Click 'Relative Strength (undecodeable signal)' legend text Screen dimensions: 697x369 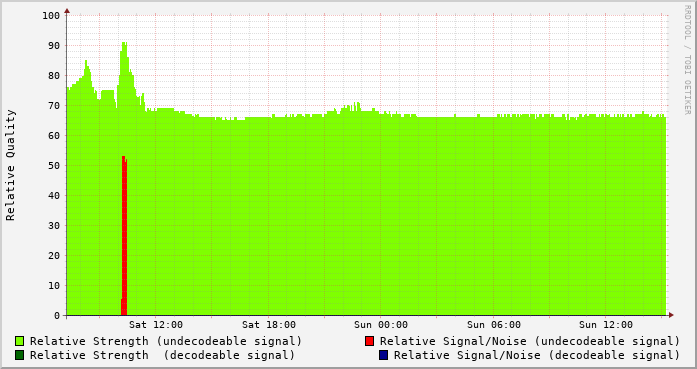pyautogui.click(x=166, y=341)
